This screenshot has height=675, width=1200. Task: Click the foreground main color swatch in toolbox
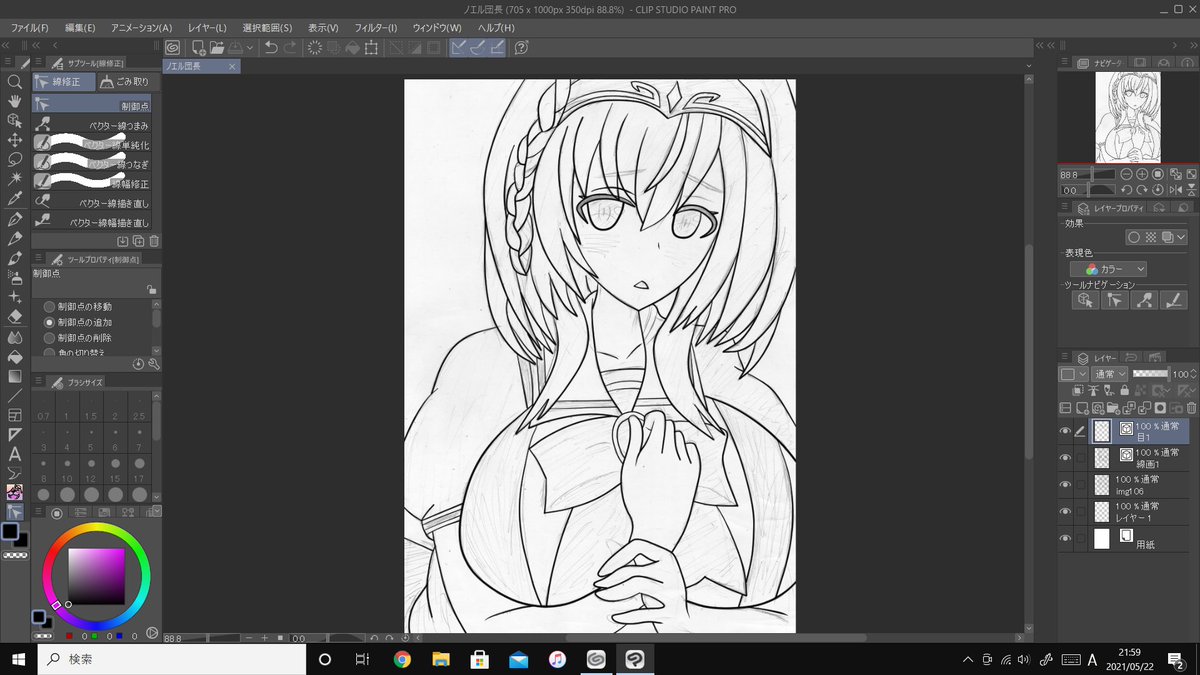tap(10, 531)
